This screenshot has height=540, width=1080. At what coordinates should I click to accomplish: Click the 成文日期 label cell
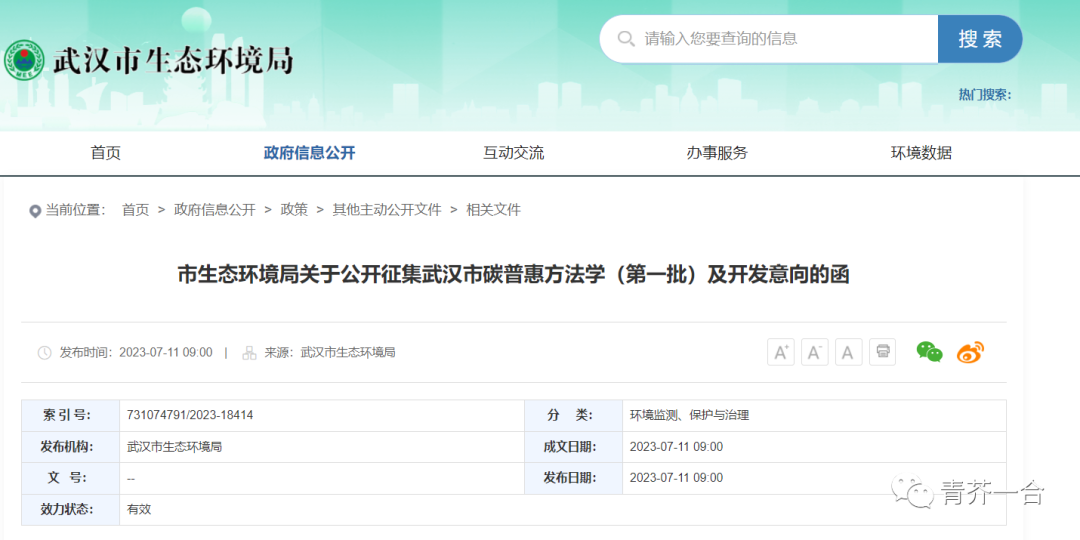pyautogui.click(x=573, y=447)
